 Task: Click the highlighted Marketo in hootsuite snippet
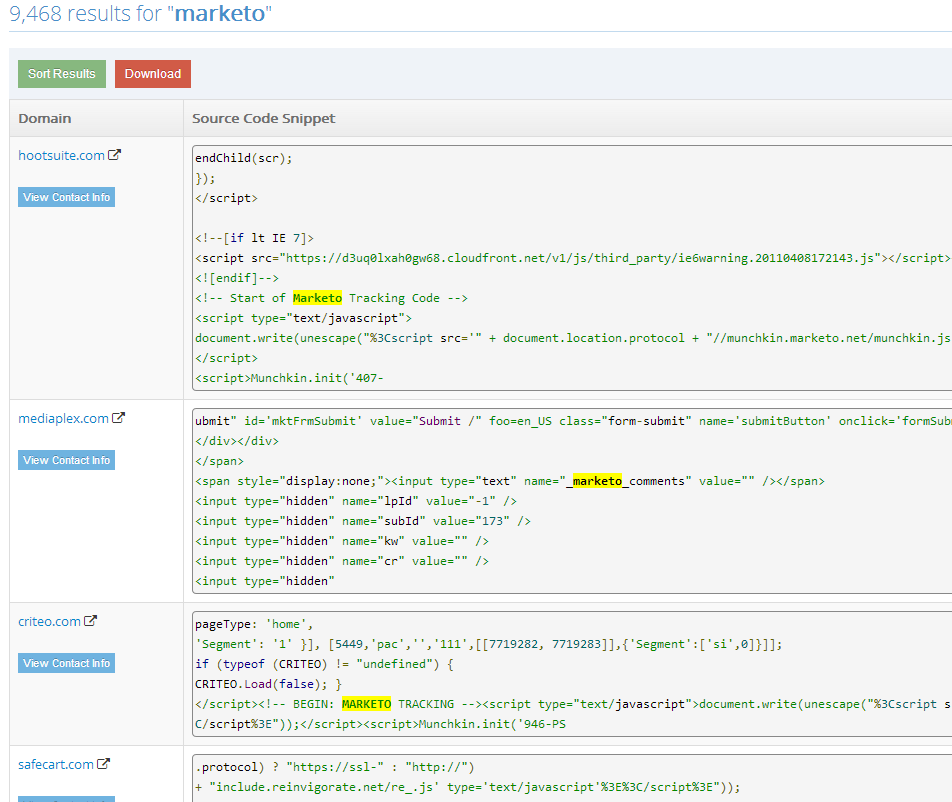tap(317, 298)
